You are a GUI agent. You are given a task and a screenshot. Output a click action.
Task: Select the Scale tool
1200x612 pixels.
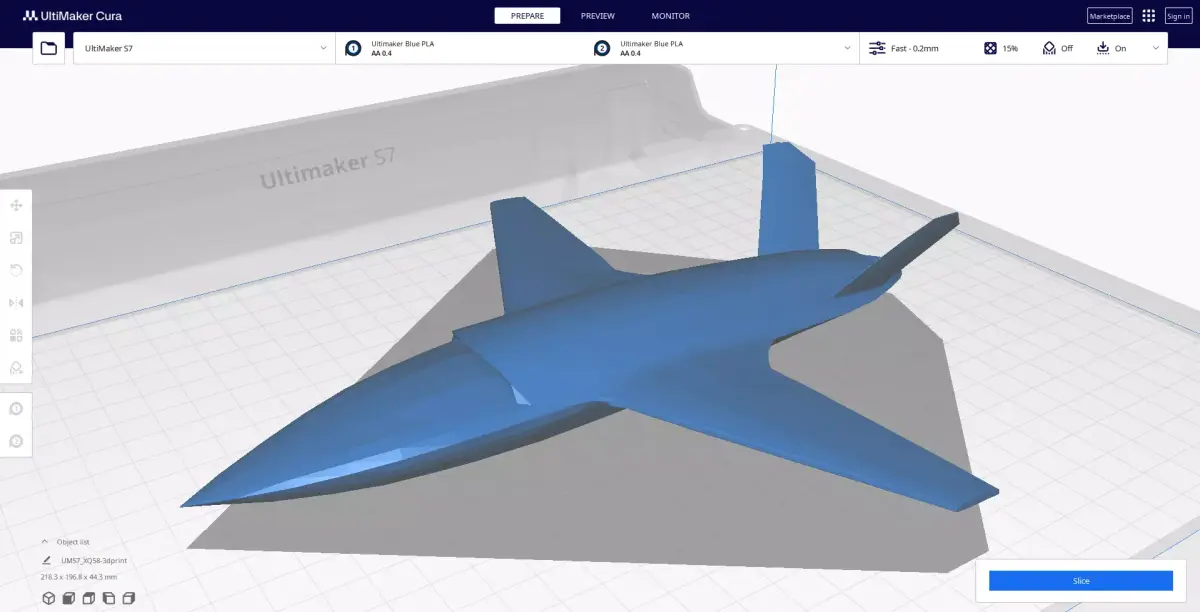[17, 238]
